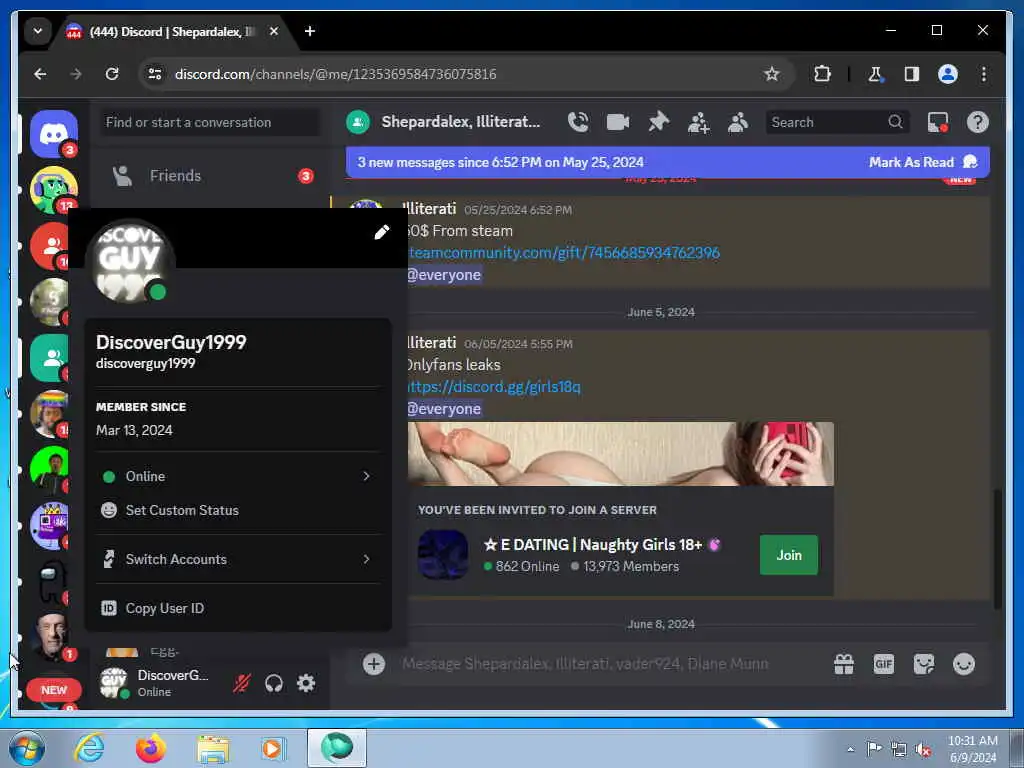1024x768 pixels.
Task: Open the Discord inbox icon
Action: pos(938,122)
